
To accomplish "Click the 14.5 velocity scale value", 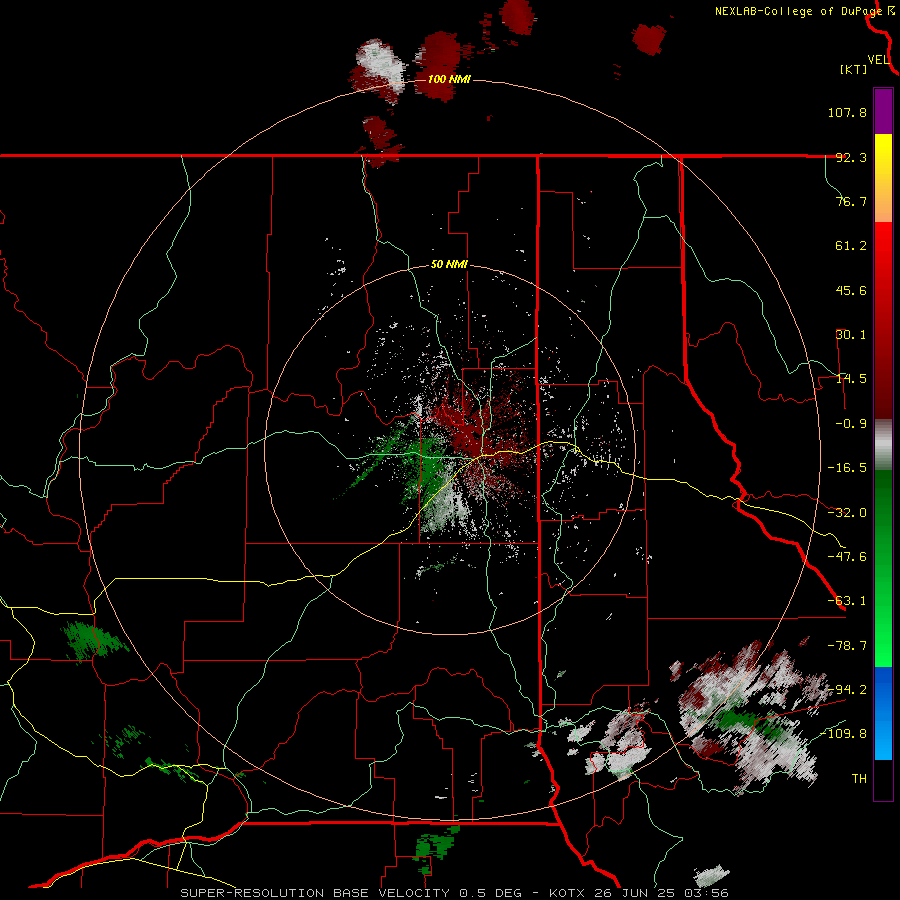I will coord(851,379).
